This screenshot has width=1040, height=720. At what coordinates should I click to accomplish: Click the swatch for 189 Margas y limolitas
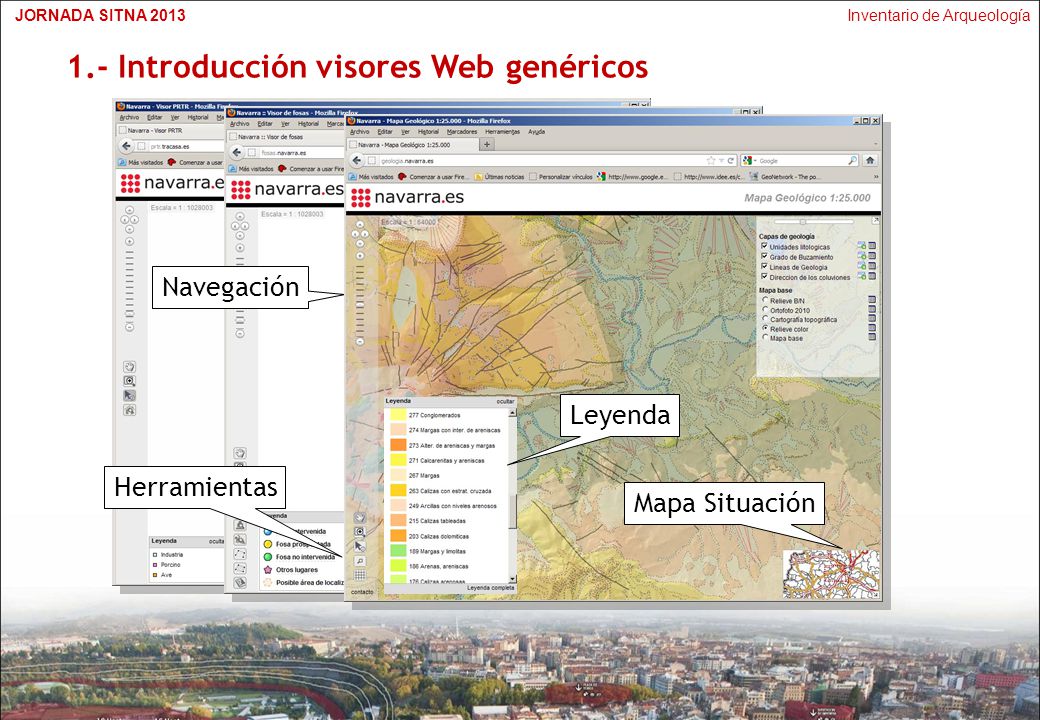398,551
